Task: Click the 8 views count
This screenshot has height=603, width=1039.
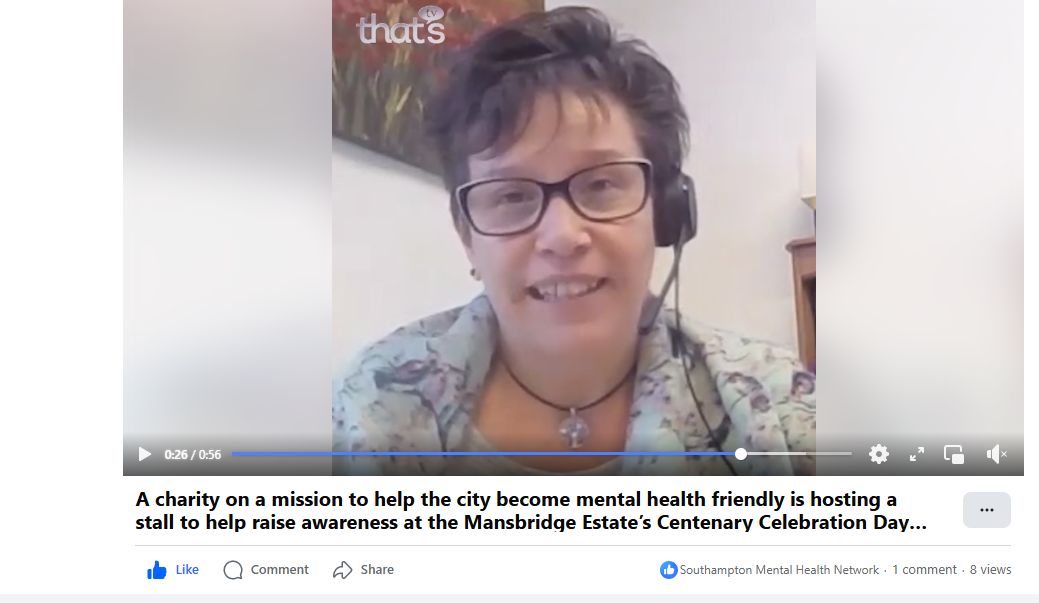Action: click(x=991, y=570)
